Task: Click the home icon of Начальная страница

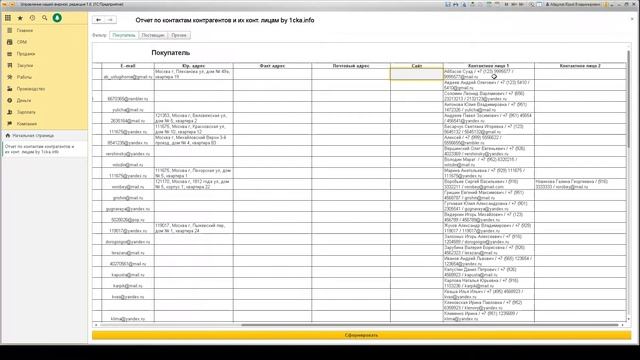Action: point(8,135)
